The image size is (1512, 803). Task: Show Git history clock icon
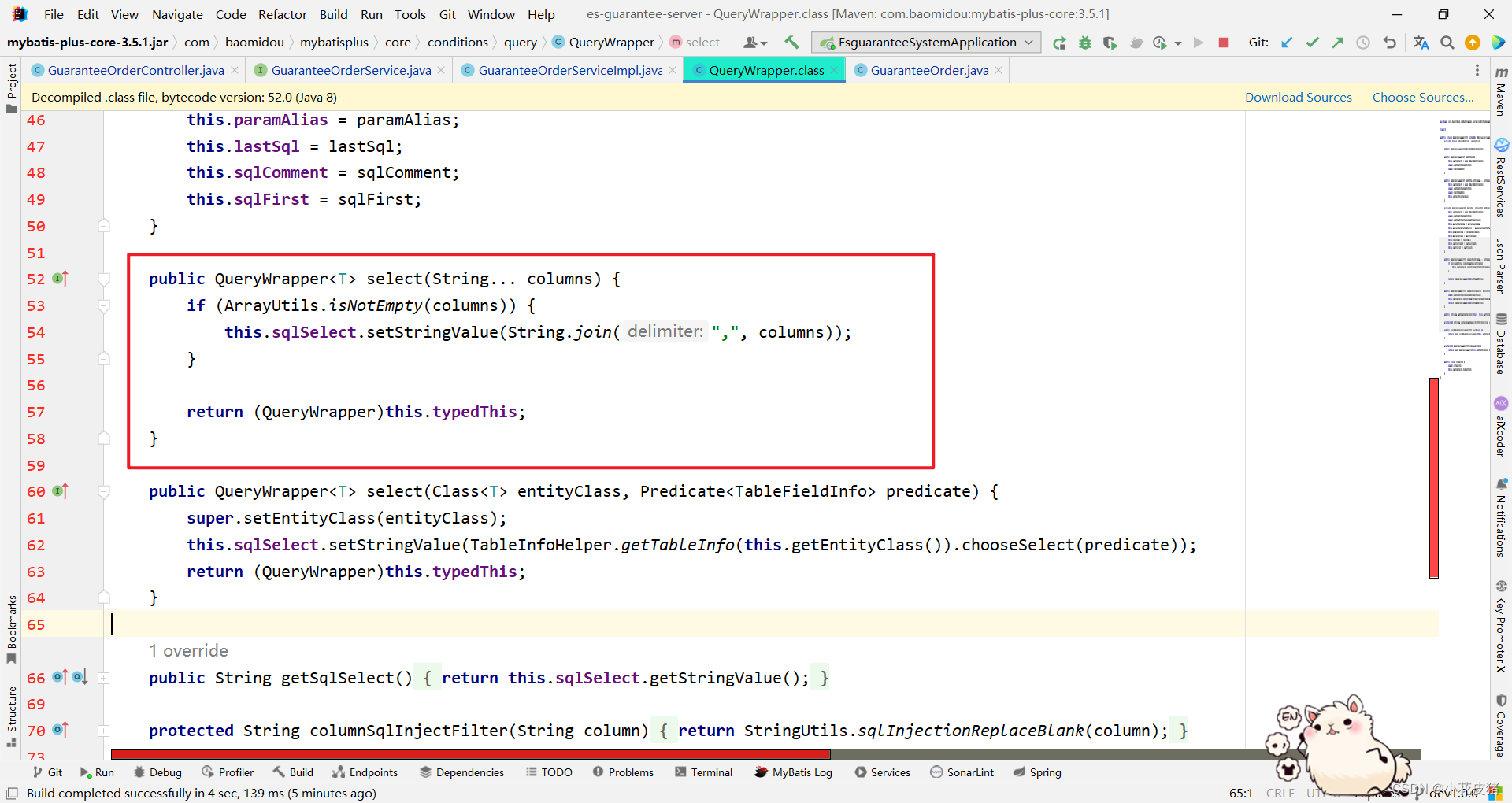tap(1363, 43)
